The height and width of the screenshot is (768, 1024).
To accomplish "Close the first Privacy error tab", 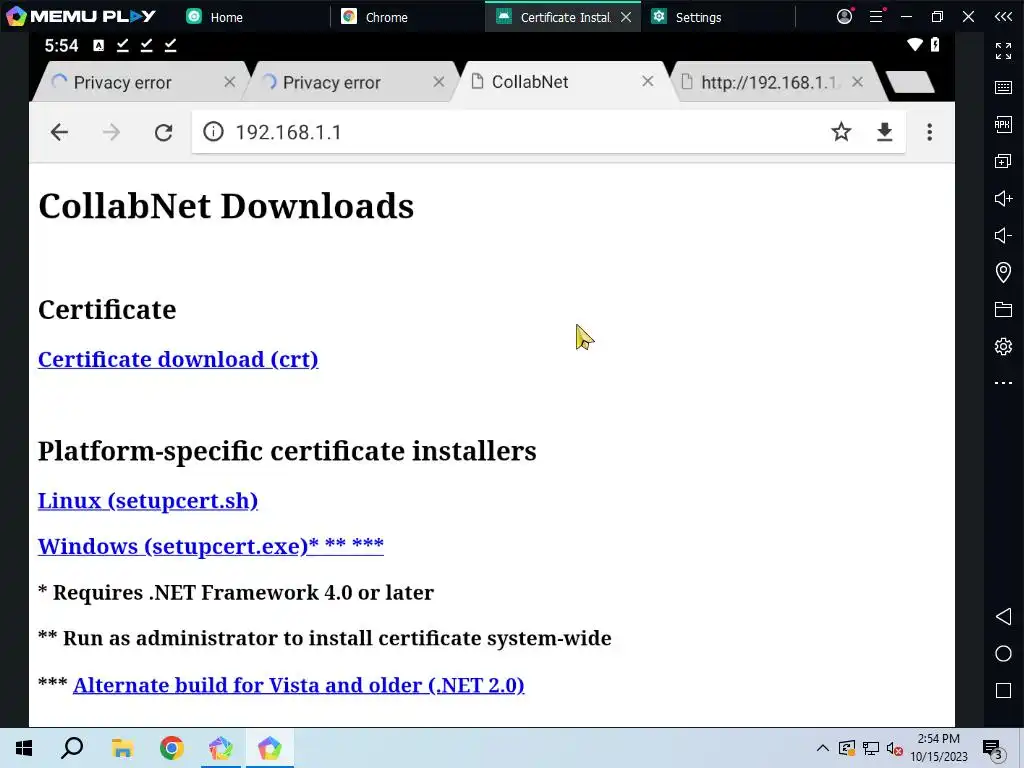I will point(229,82).
